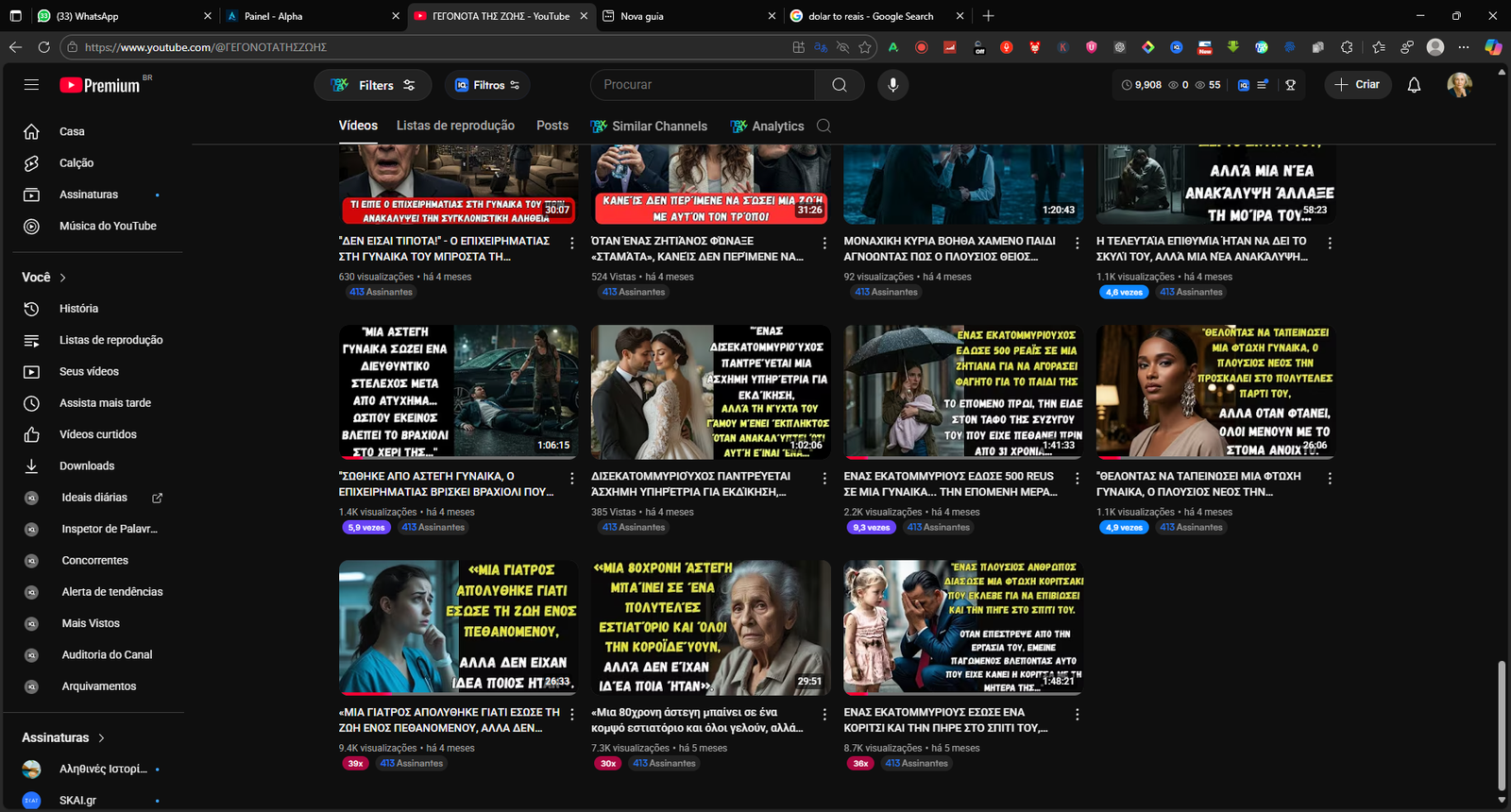The height and width of the screenshot is (812, 1511).
Task: Expand the Você section chevron
Action: tap(63, 278)
